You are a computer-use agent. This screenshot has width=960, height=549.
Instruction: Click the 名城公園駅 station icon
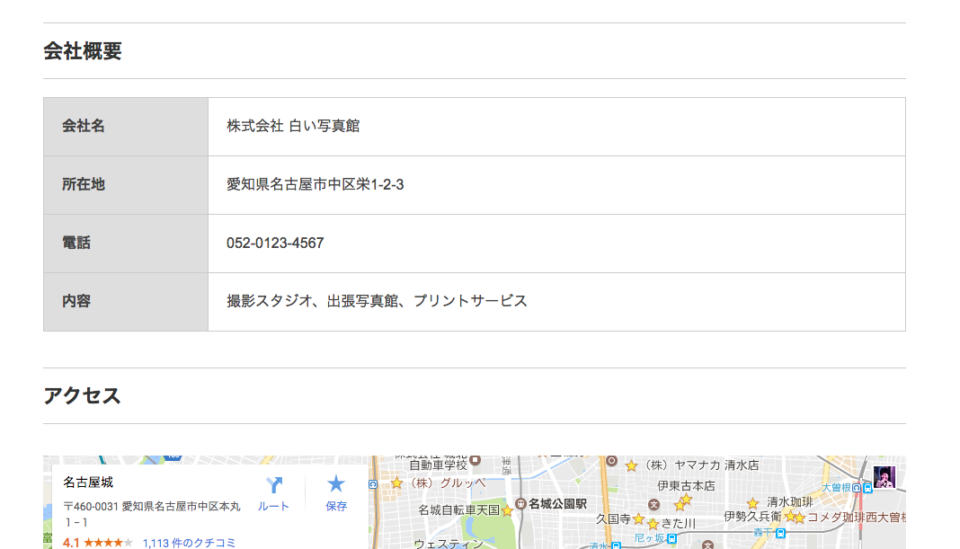pyautogui.click(x=521, y=503)
